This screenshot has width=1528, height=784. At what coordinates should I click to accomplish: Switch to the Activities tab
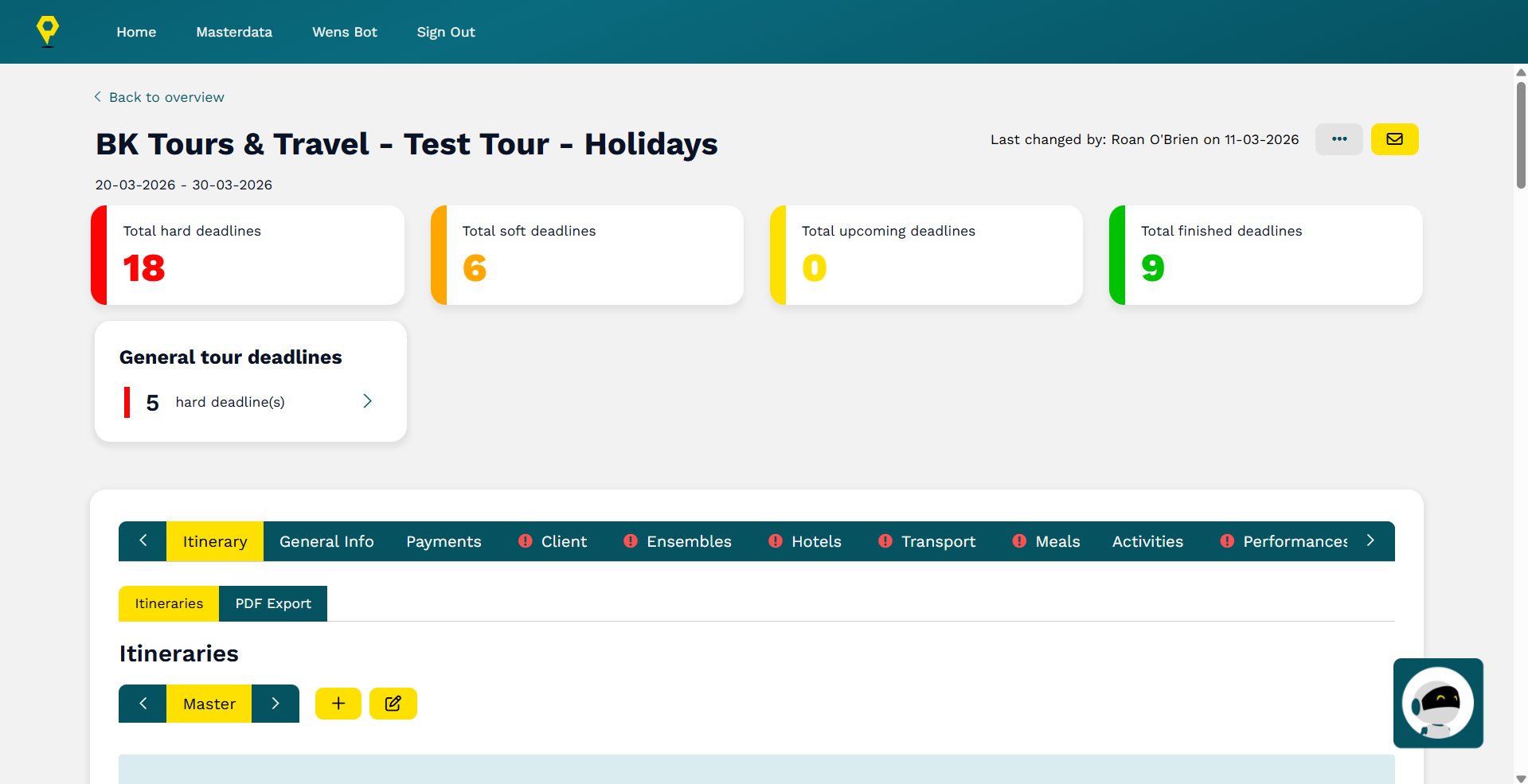[x=1147, y=541]
